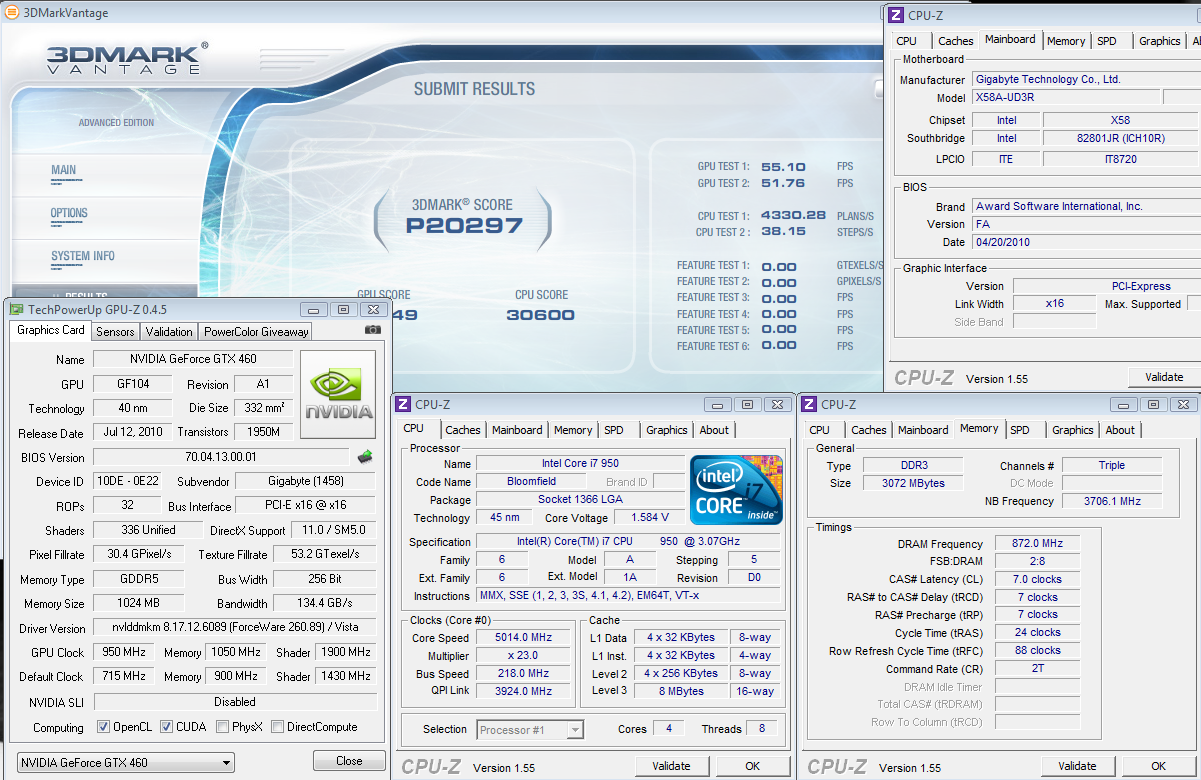
Task: Open CPU tab in CPU-Z Mainboard window
Action: pos(907,41)
